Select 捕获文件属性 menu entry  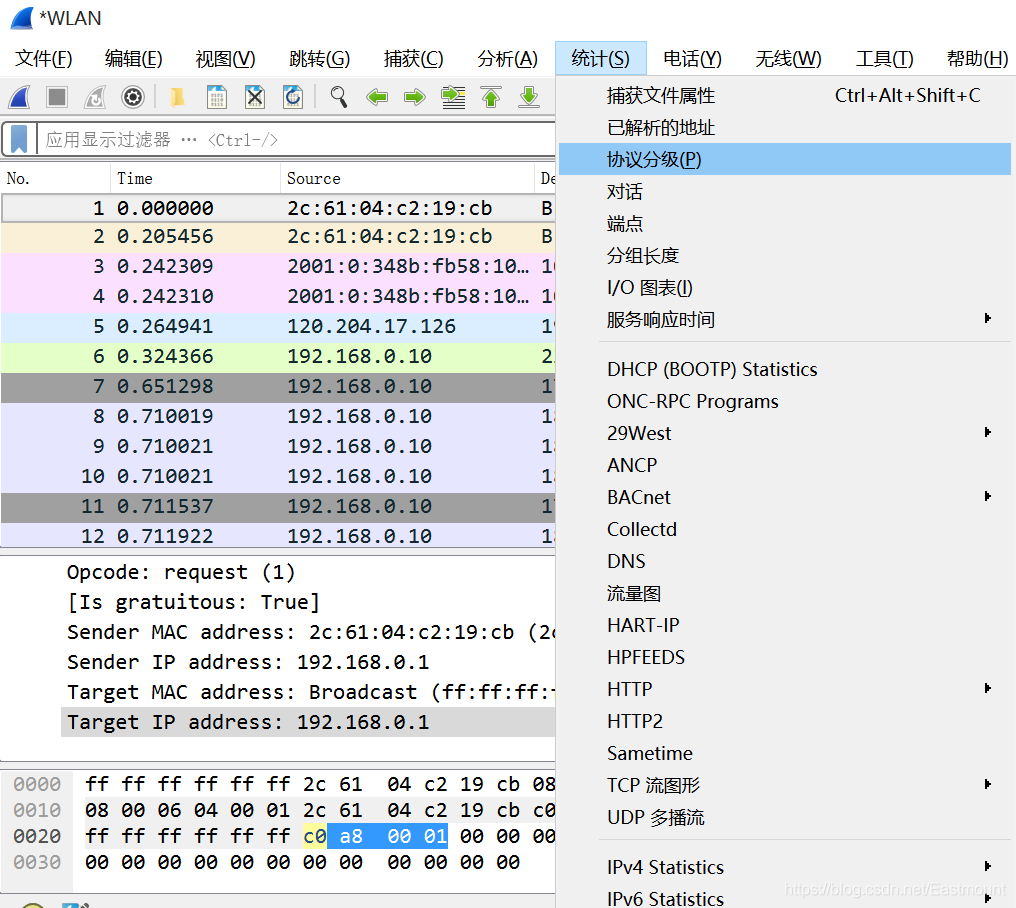coord(785,96)
